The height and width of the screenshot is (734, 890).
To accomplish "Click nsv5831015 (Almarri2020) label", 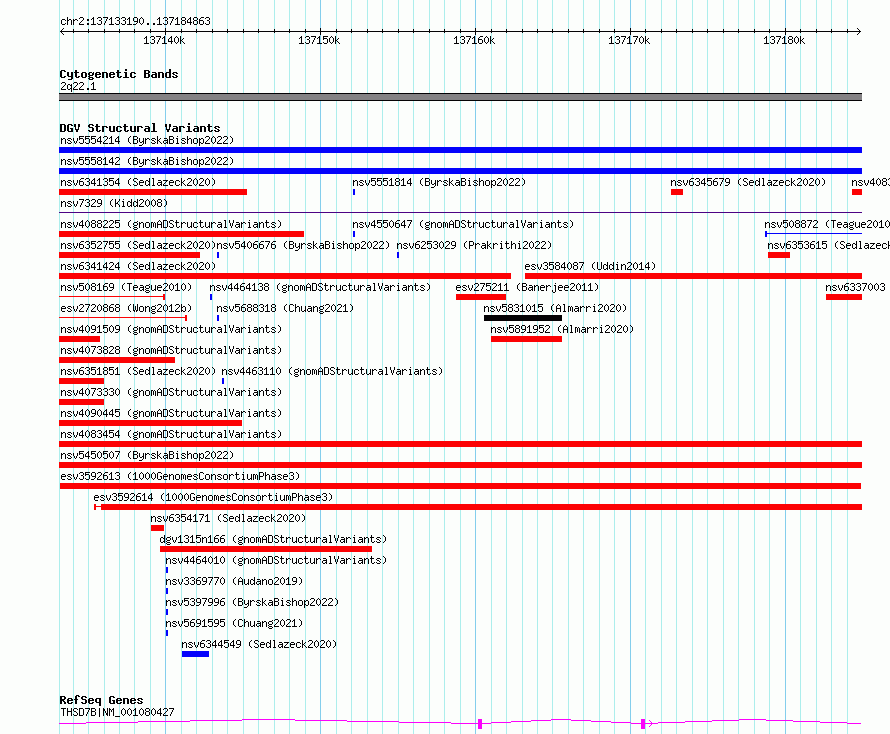I will coord(555,308).
